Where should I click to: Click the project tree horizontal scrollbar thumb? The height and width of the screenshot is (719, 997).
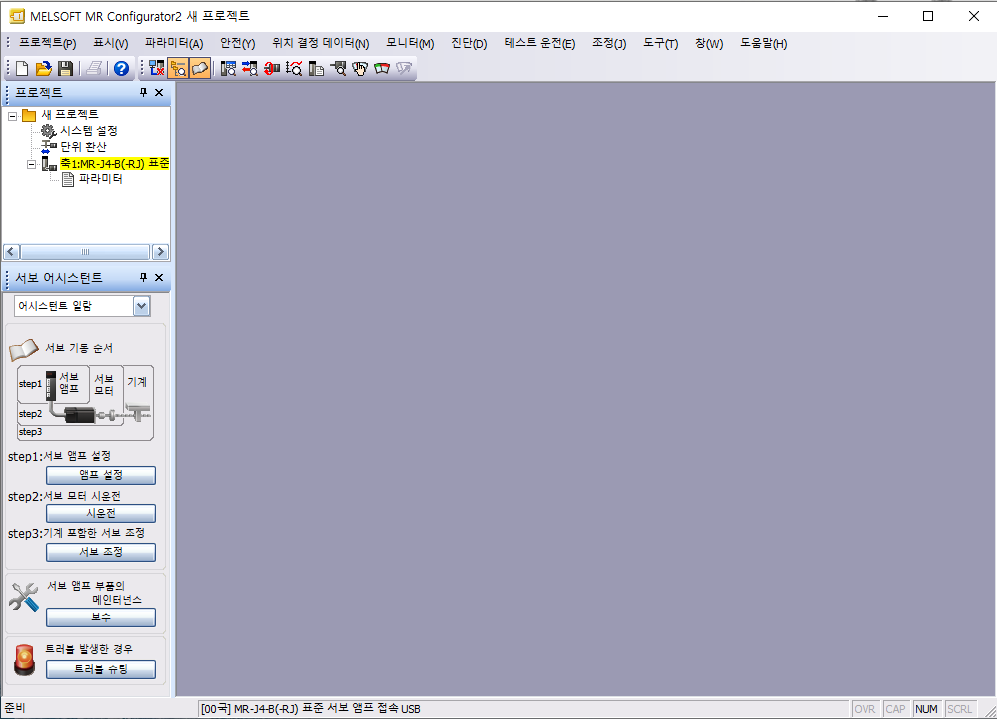85,252
